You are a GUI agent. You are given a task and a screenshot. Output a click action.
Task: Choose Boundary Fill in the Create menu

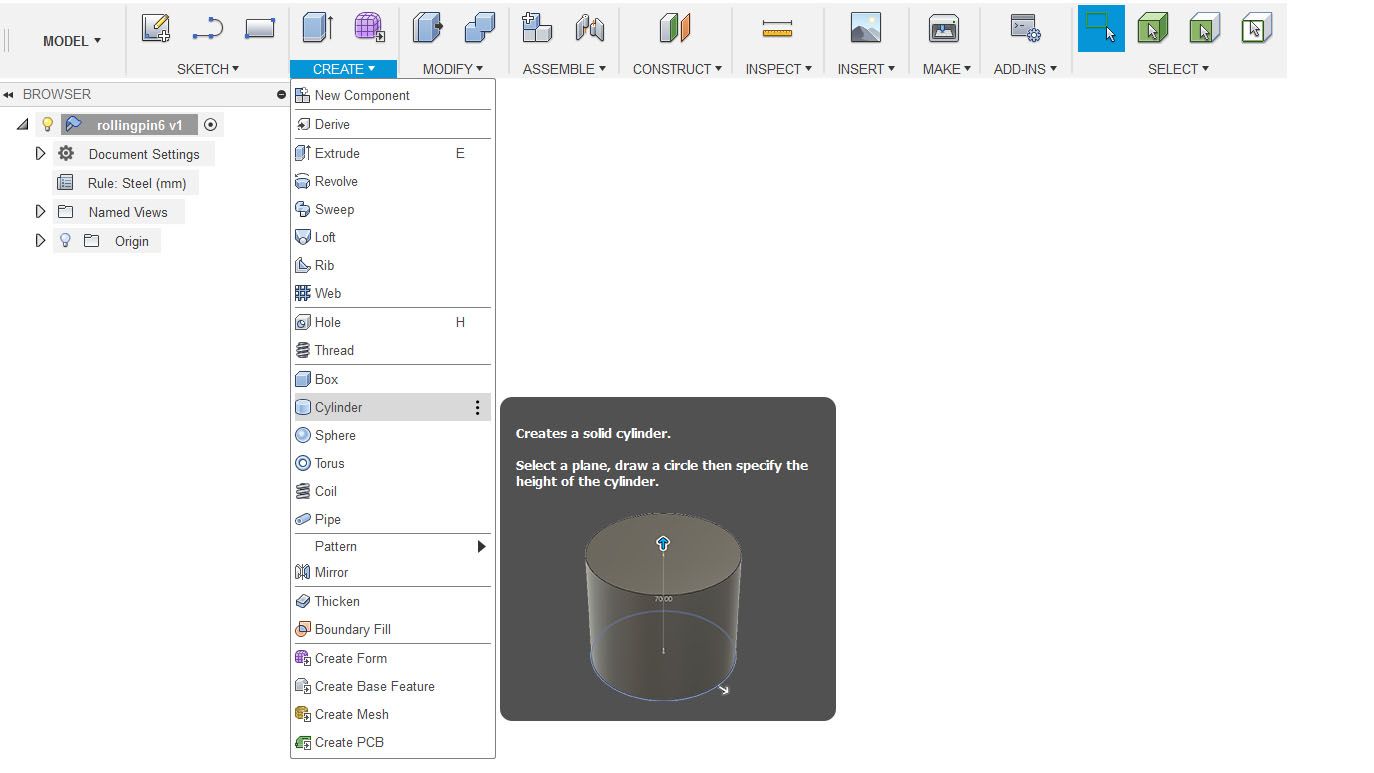(x=392, y=629)
